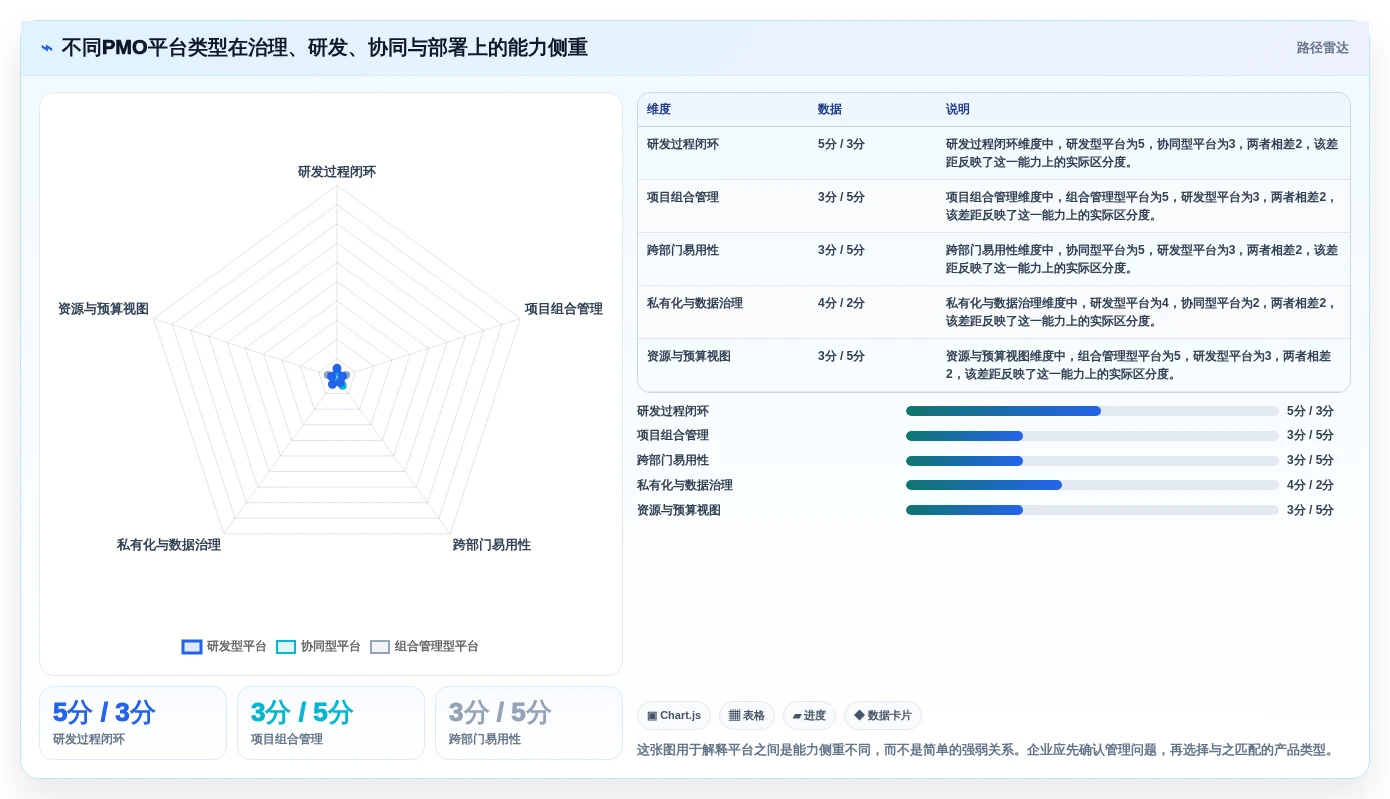Toggle the 组合管理型平台 legend swatch
This screenshot has height=799, width=1390.
380,647
